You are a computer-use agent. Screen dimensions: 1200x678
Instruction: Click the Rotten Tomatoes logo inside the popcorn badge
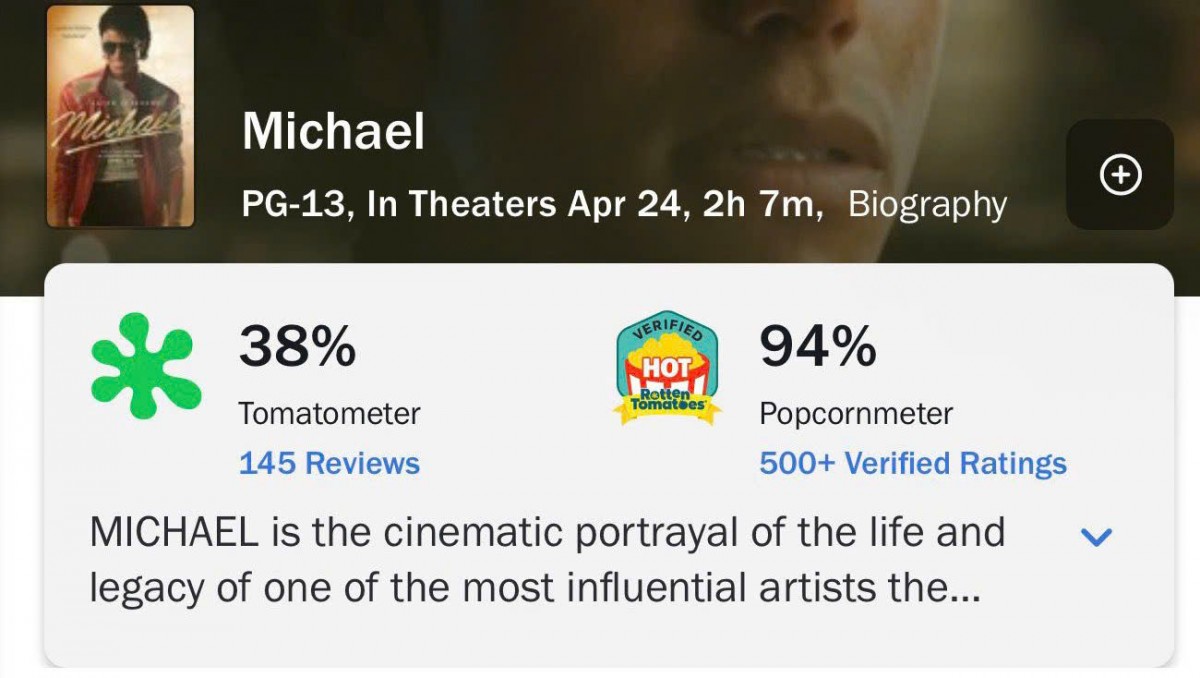pyautogui.click(x=667, y=401)
